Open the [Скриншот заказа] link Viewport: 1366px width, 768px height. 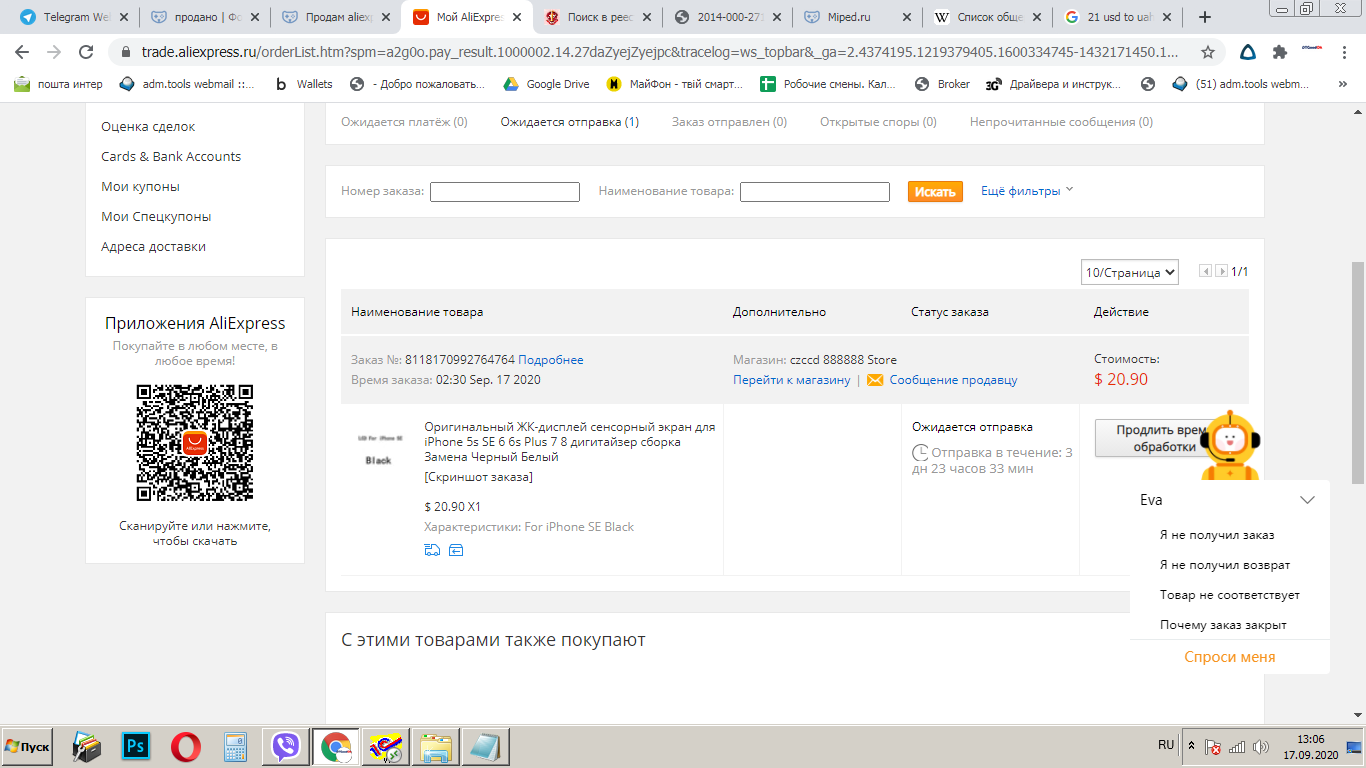[x=479, y=477]
